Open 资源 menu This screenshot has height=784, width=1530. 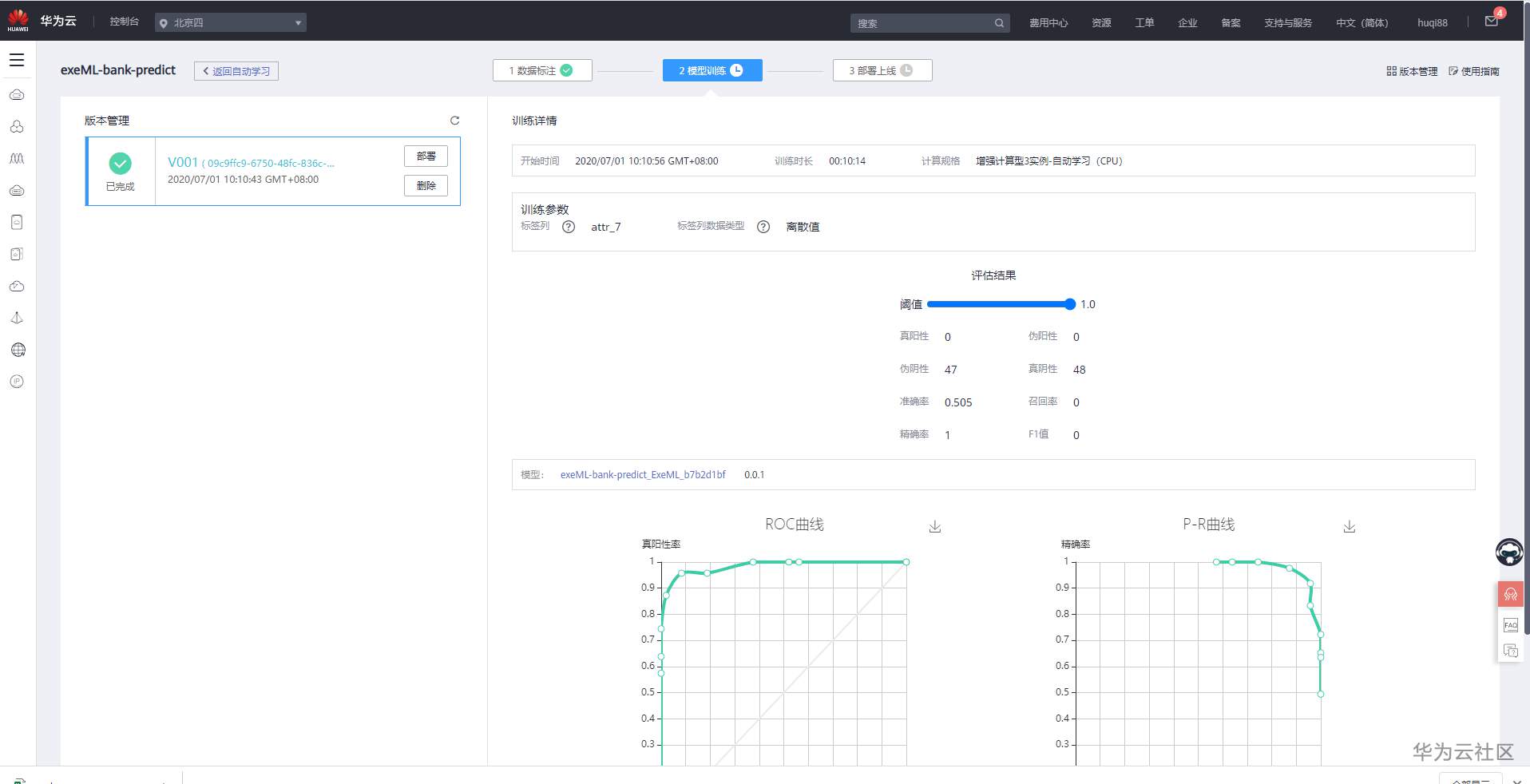point(1101,23)
